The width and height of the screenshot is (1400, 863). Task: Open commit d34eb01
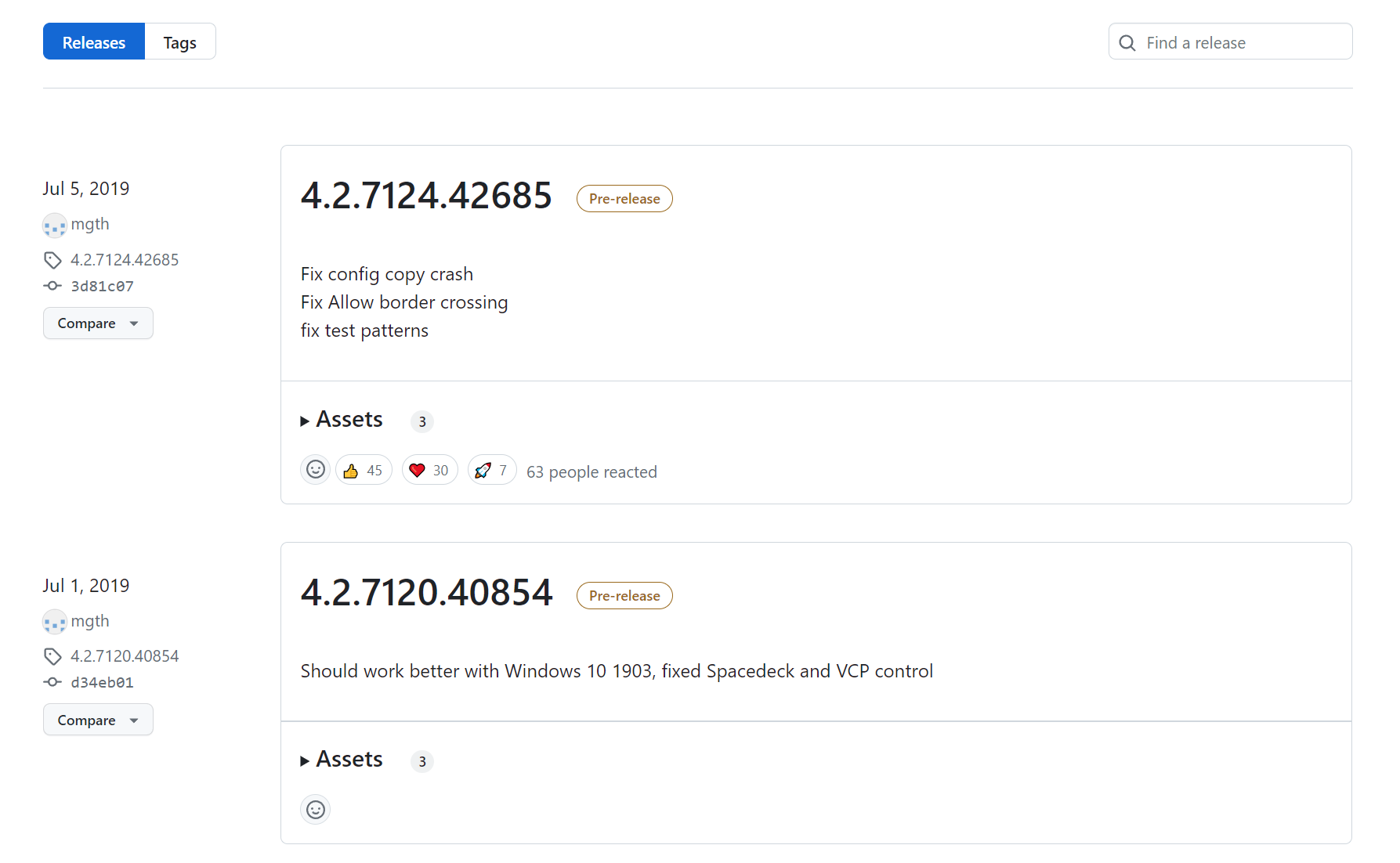pos(103,683)
